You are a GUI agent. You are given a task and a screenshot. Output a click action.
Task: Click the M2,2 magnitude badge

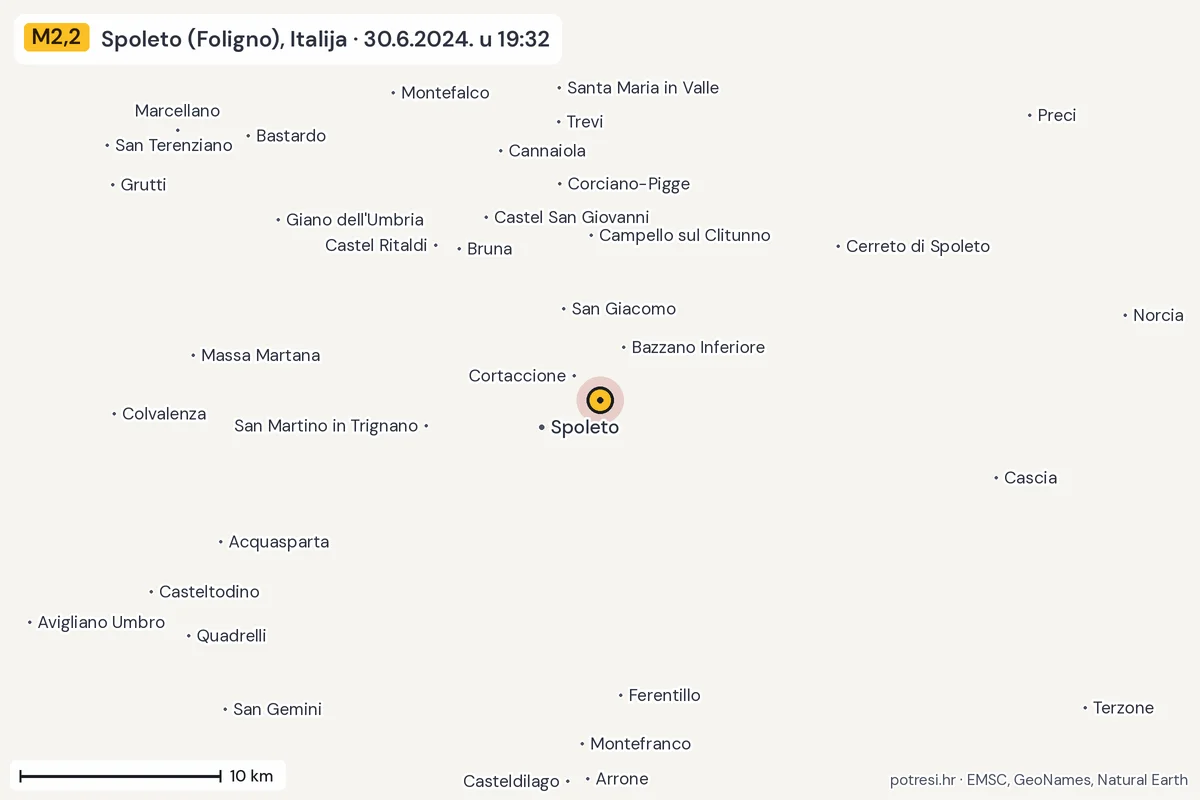coord(57,38)
